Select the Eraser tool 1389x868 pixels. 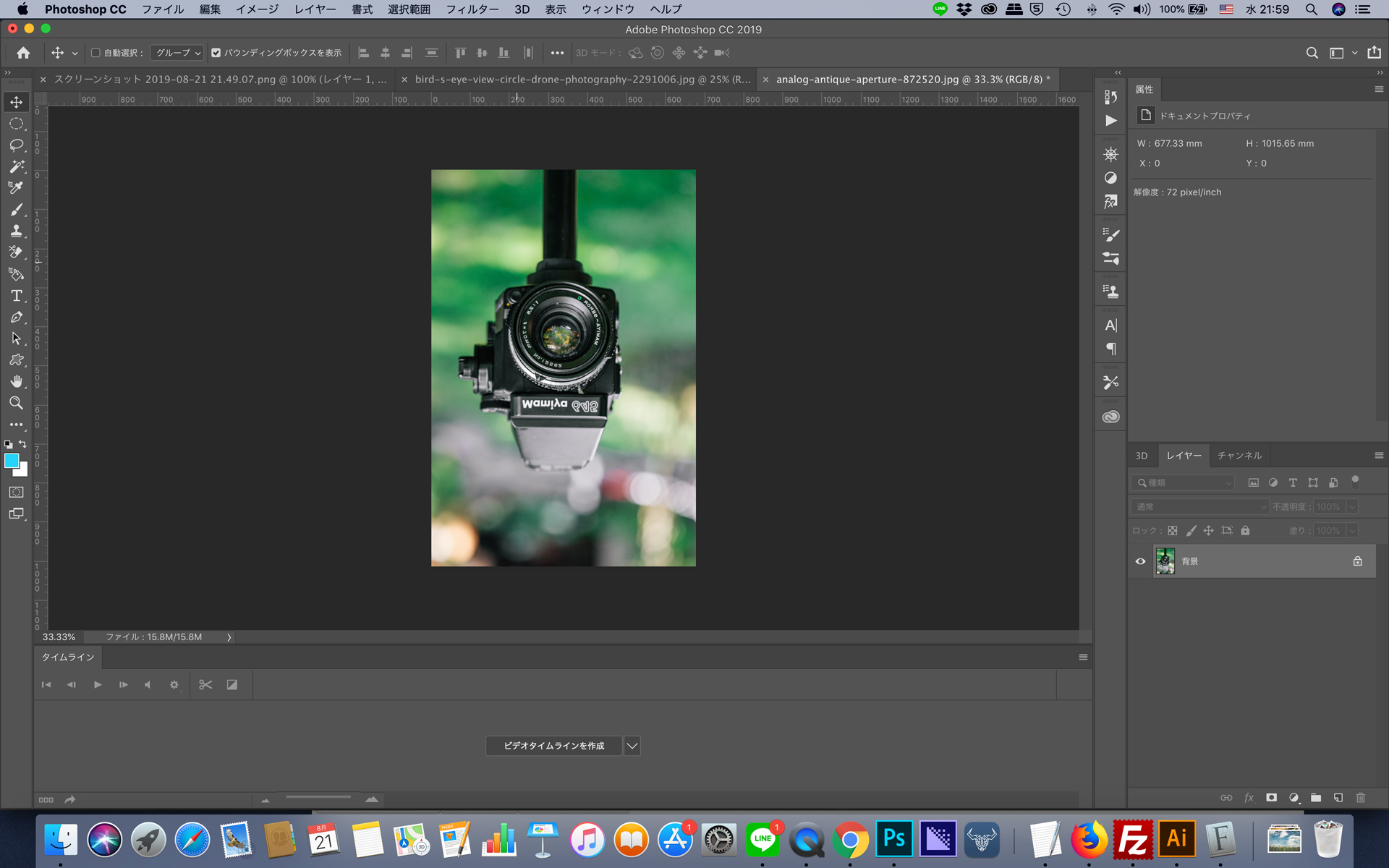[16, 252]
